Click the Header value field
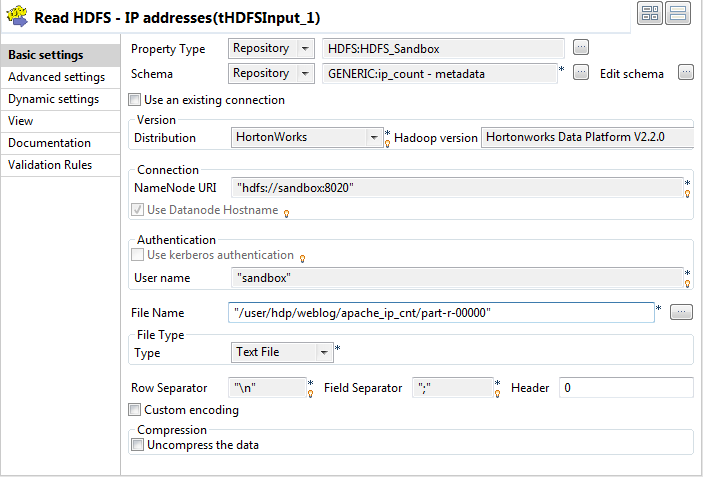The image size is (703, 477). tap(625, 388)
